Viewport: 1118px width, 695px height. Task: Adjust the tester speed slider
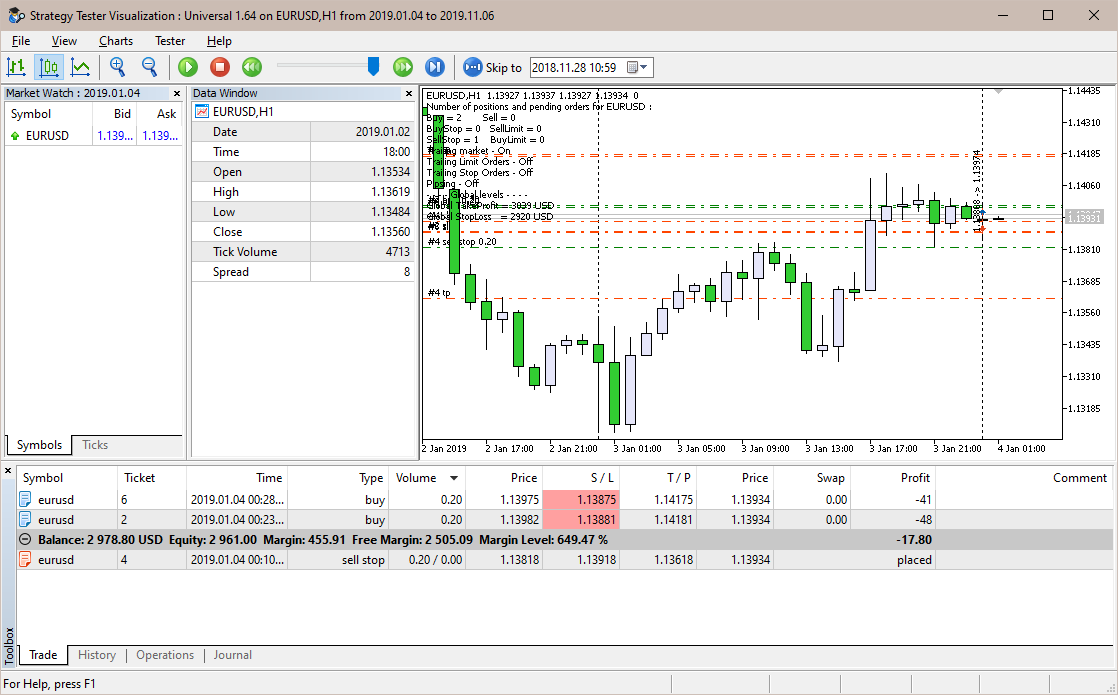point(373,67)
